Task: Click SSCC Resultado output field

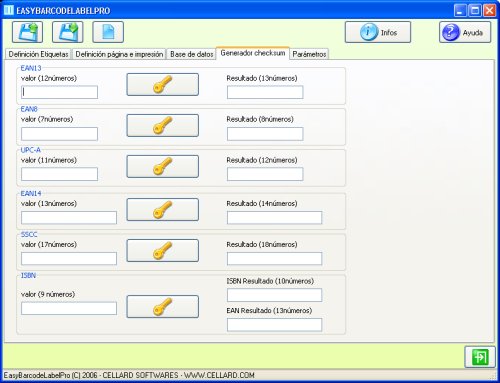Action: pos(274,258)
